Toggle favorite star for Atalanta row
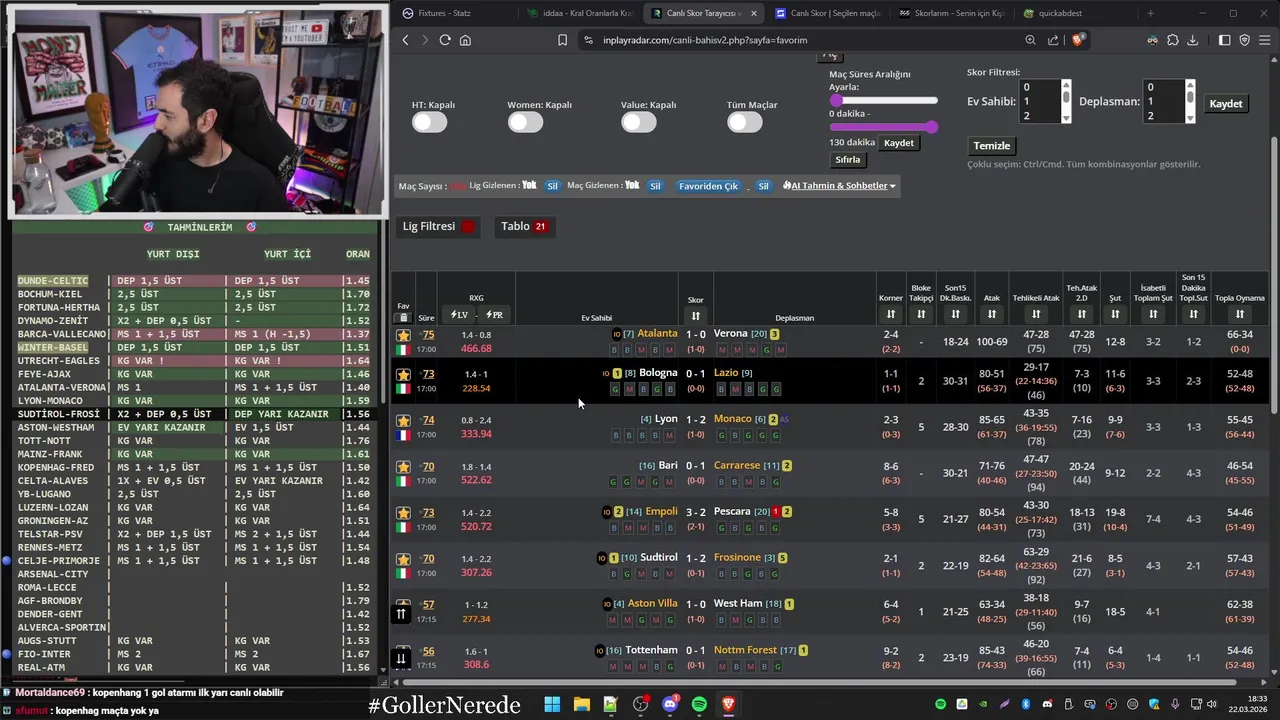 [x=403, y=336]
